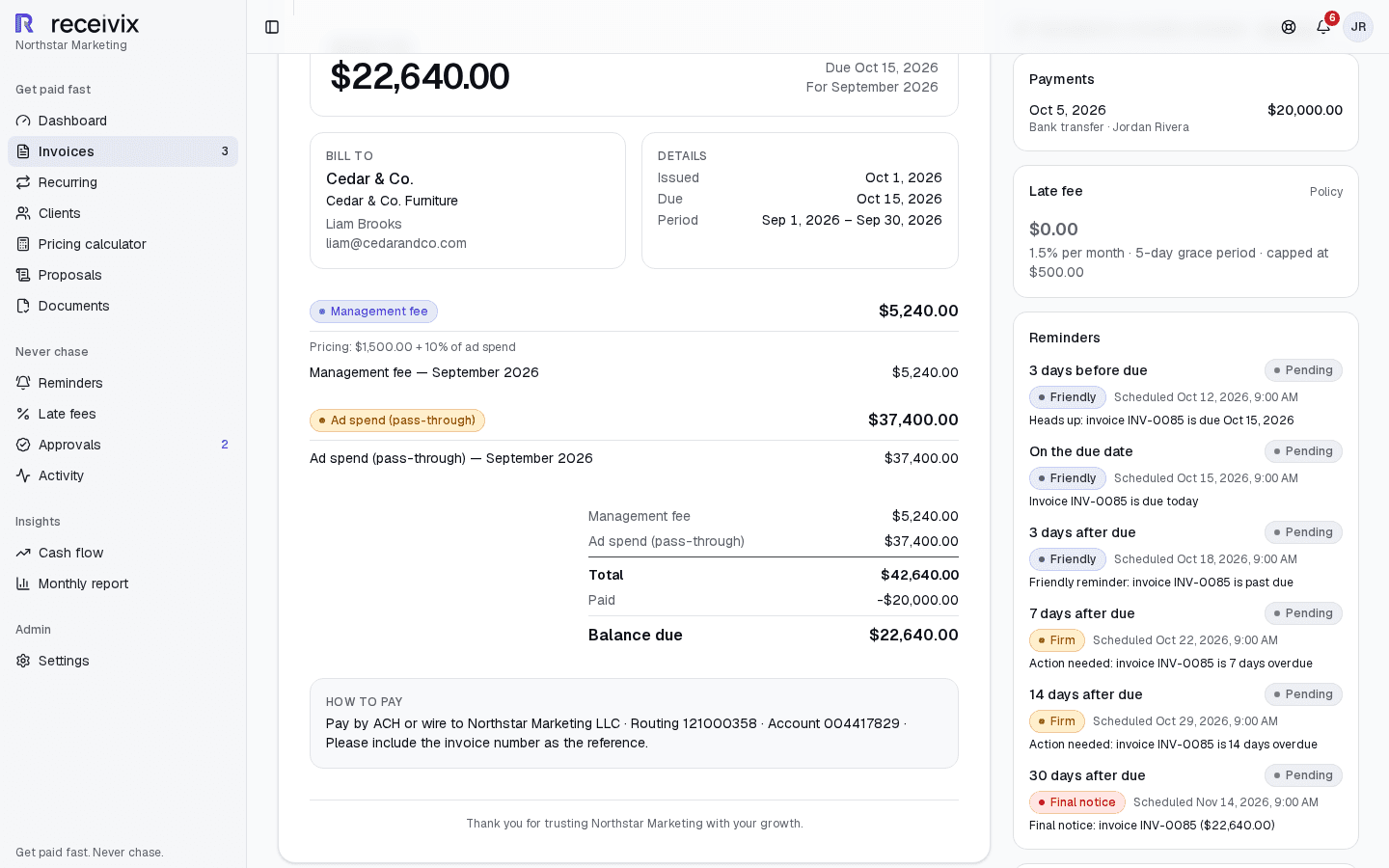Click the Settings gear icon
This screenshot has height=868, width=1389.
[x=23, y=661]
